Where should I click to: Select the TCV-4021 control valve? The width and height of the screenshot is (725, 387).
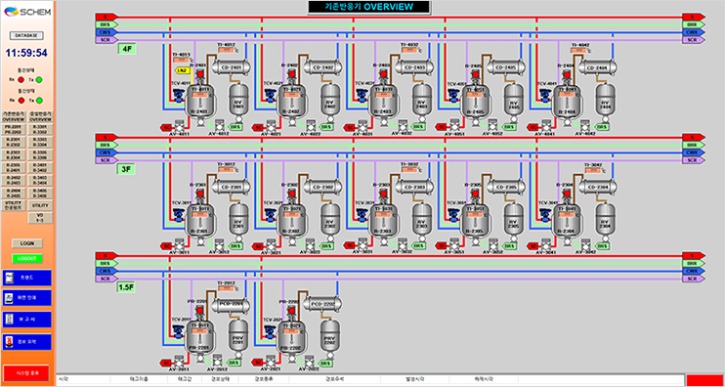pos(270,95)
